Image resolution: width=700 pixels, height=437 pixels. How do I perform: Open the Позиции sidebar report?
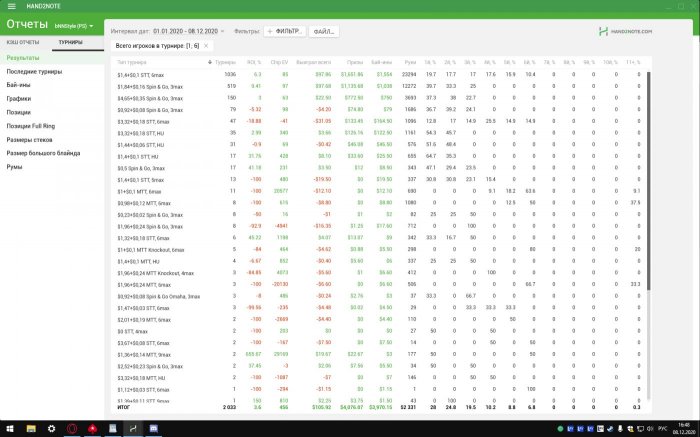pos(19,112)
